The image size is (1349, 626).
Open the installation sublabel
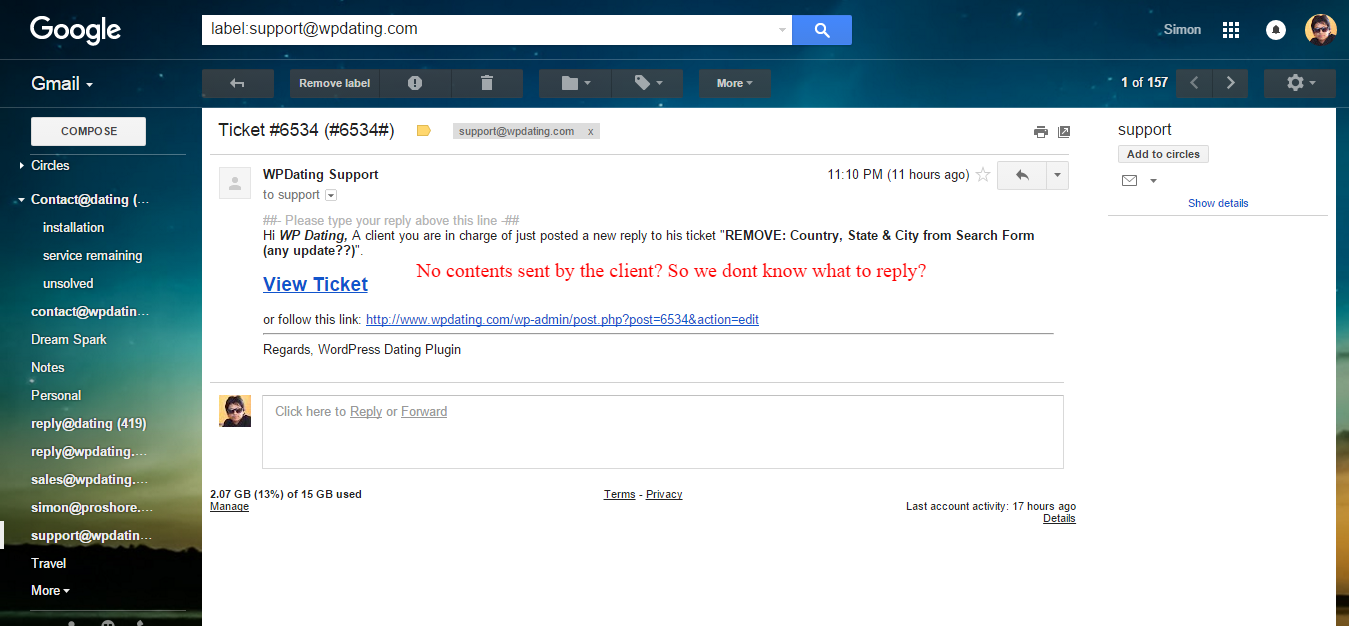pyautogui.click(x=74, y=227)
